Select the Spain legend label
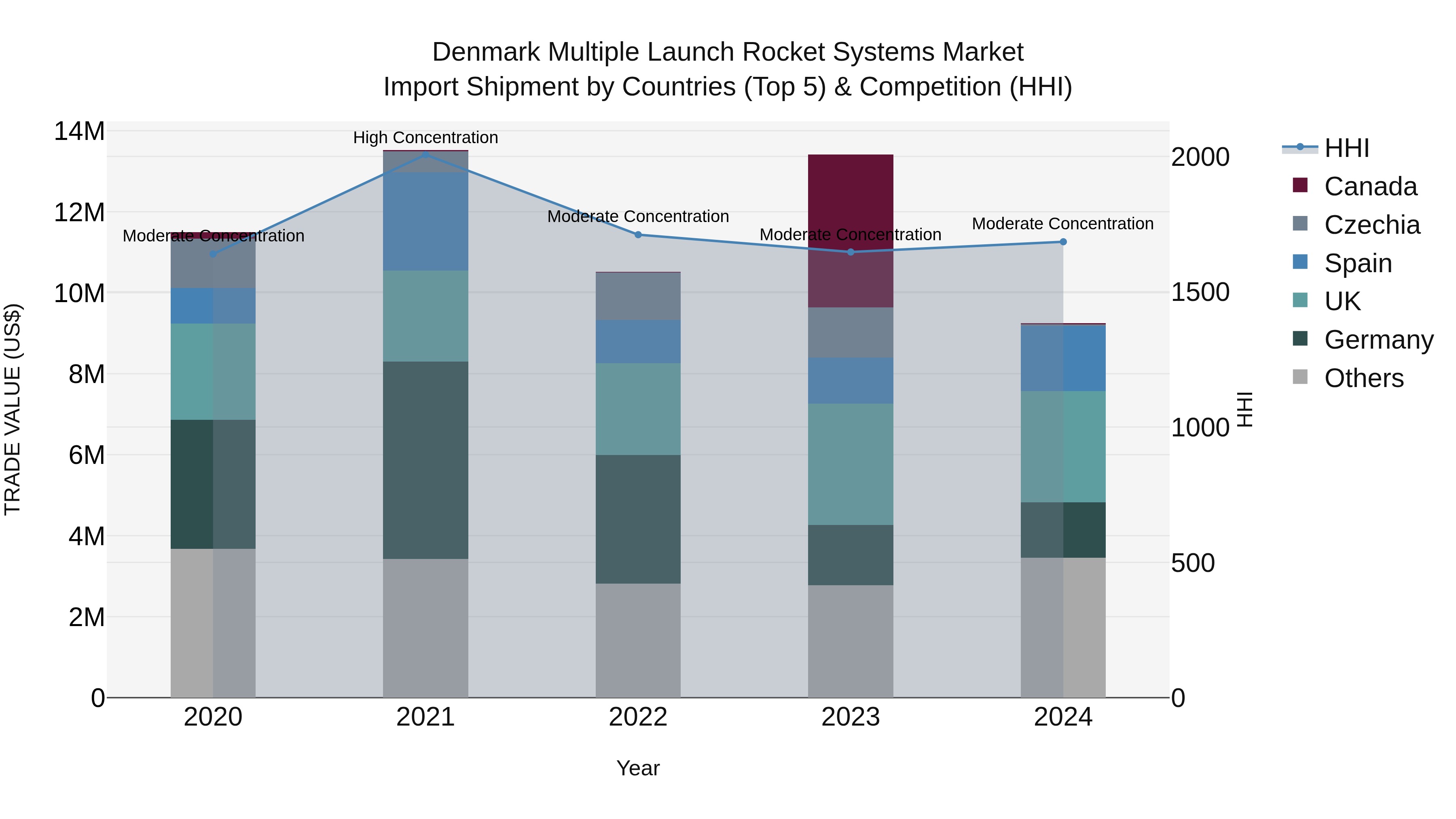This screenshot has width=1456, height=819. 1358,263
